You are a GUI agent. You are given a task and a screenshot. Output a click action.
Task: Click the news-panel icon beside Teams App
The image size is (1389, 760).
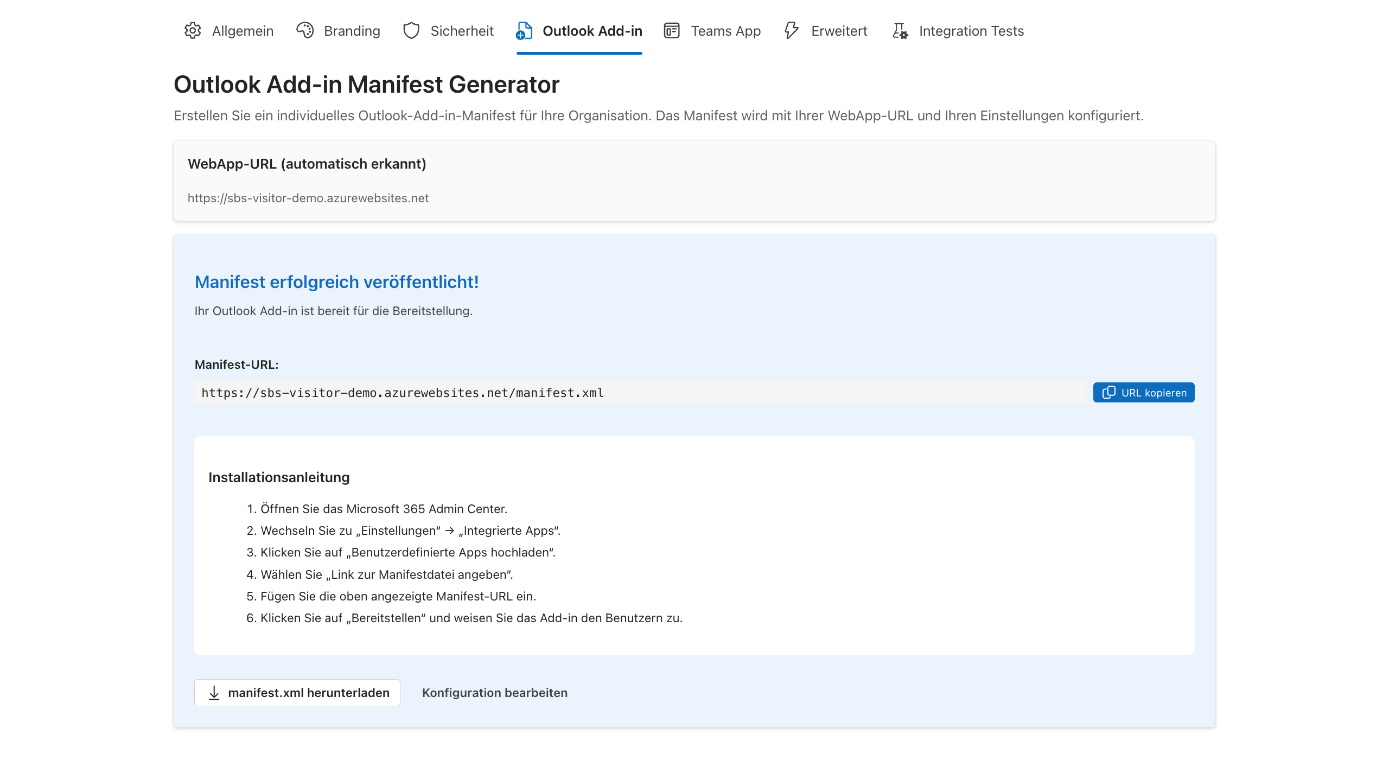click(x=672, y=31)
